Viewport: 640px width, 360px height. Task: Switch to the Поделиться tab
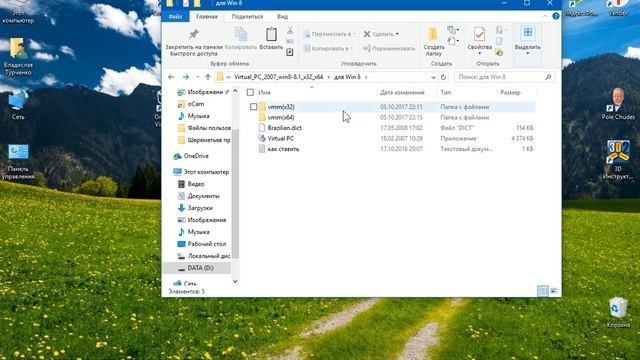(x=247, y=16)
